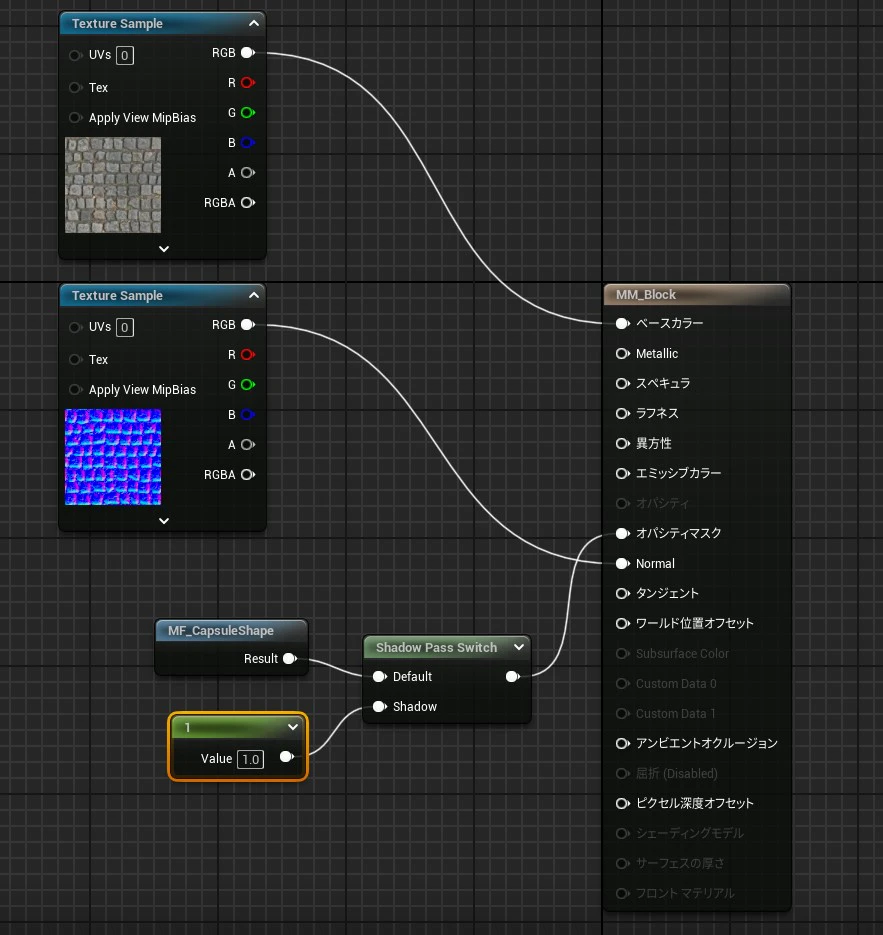Expand the bottom chevron of the cobblestone Texture Sample
The image size is (883, 935).
pos(164,249)
